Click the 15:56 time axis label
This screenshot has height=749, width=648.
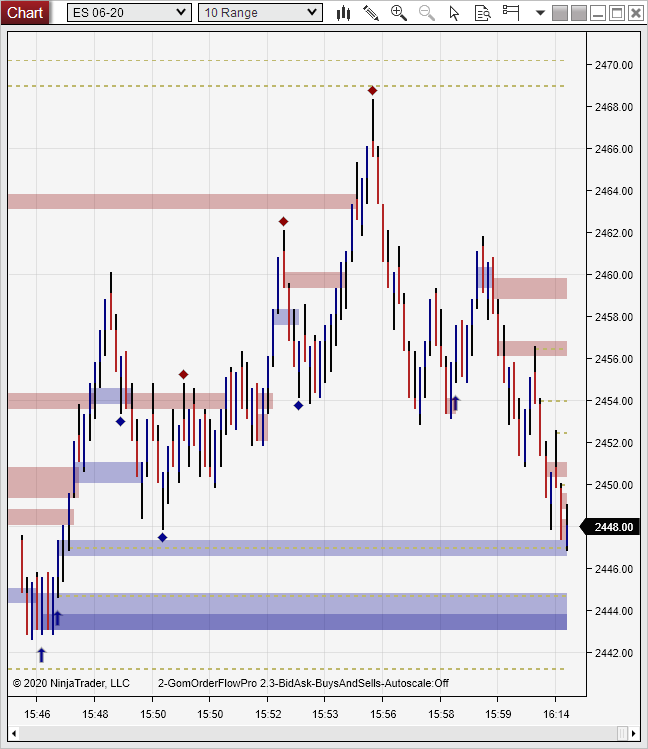(383, 714)
